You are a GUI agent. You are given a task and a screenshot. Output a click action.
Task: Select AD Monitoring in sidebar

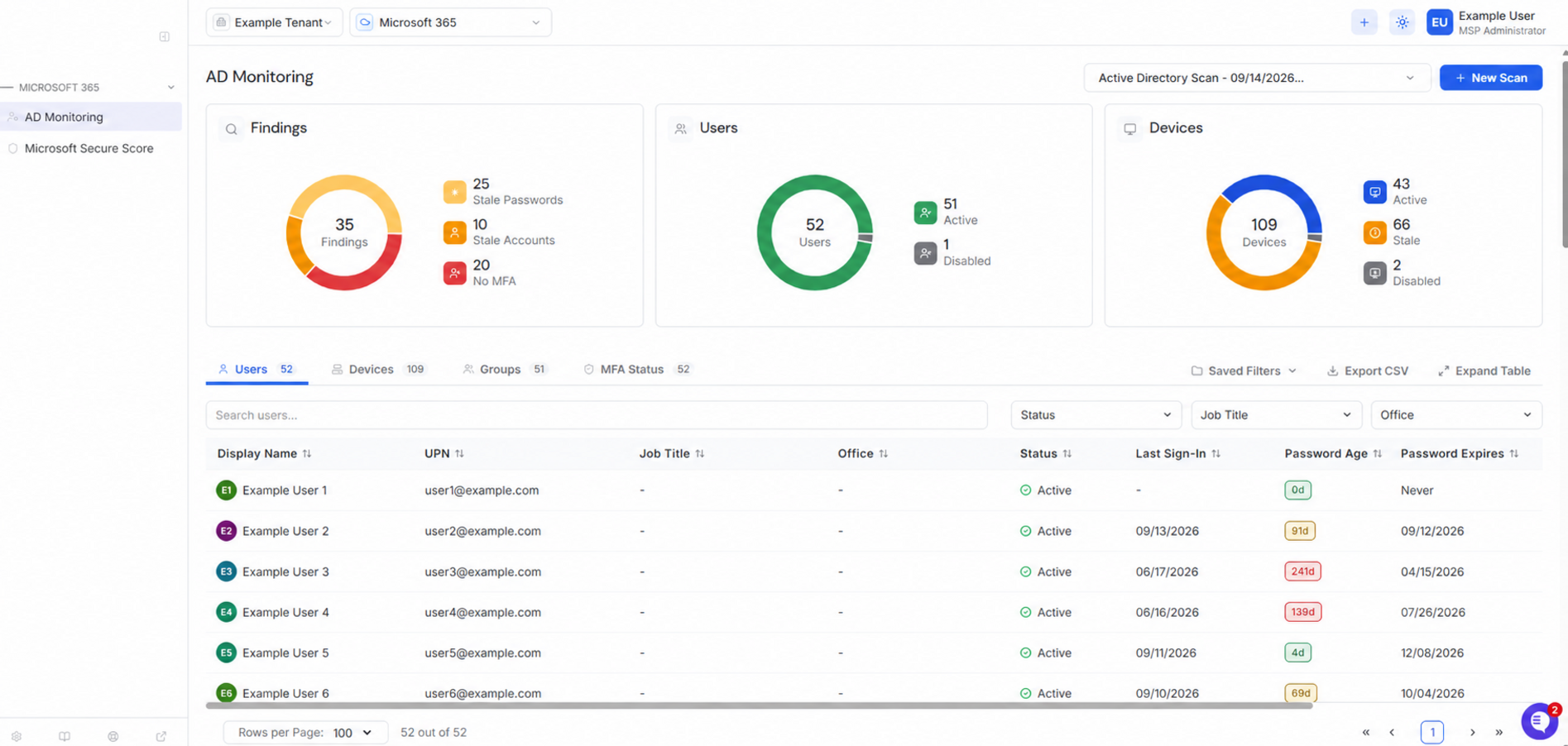point(91,117)
